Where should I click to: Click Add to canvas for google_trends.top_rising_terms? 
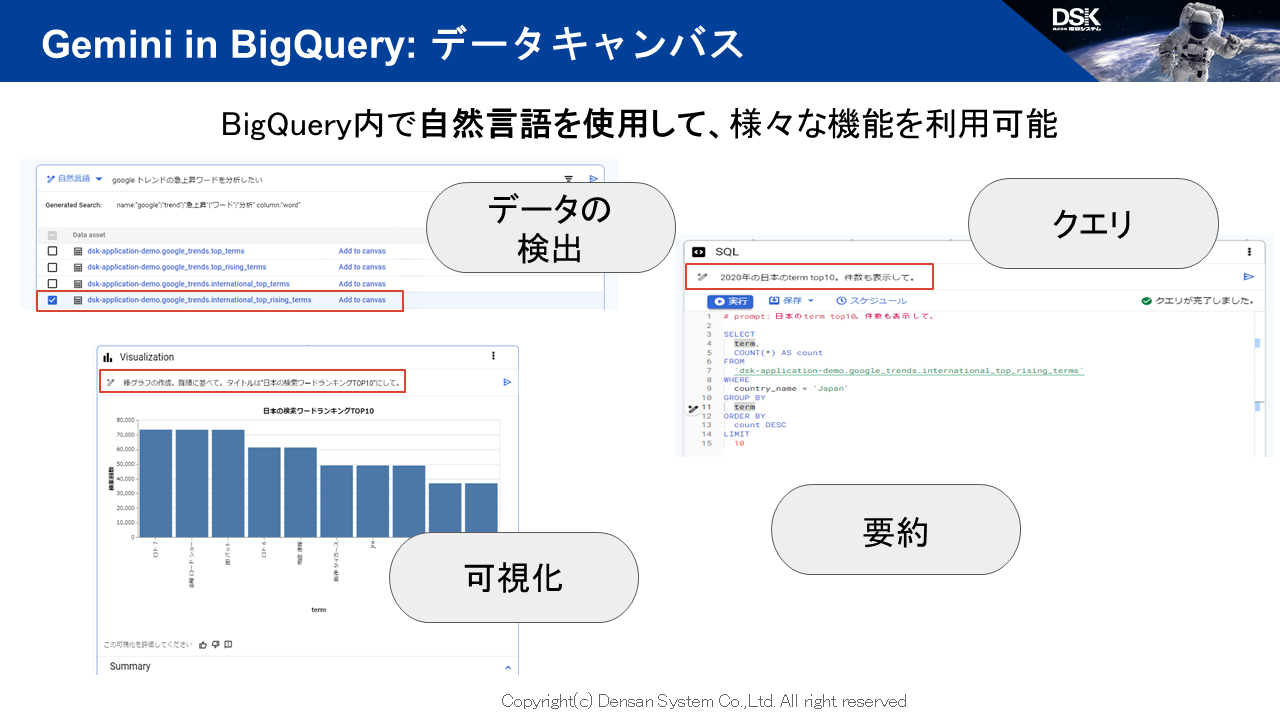[x=362, y=267]
